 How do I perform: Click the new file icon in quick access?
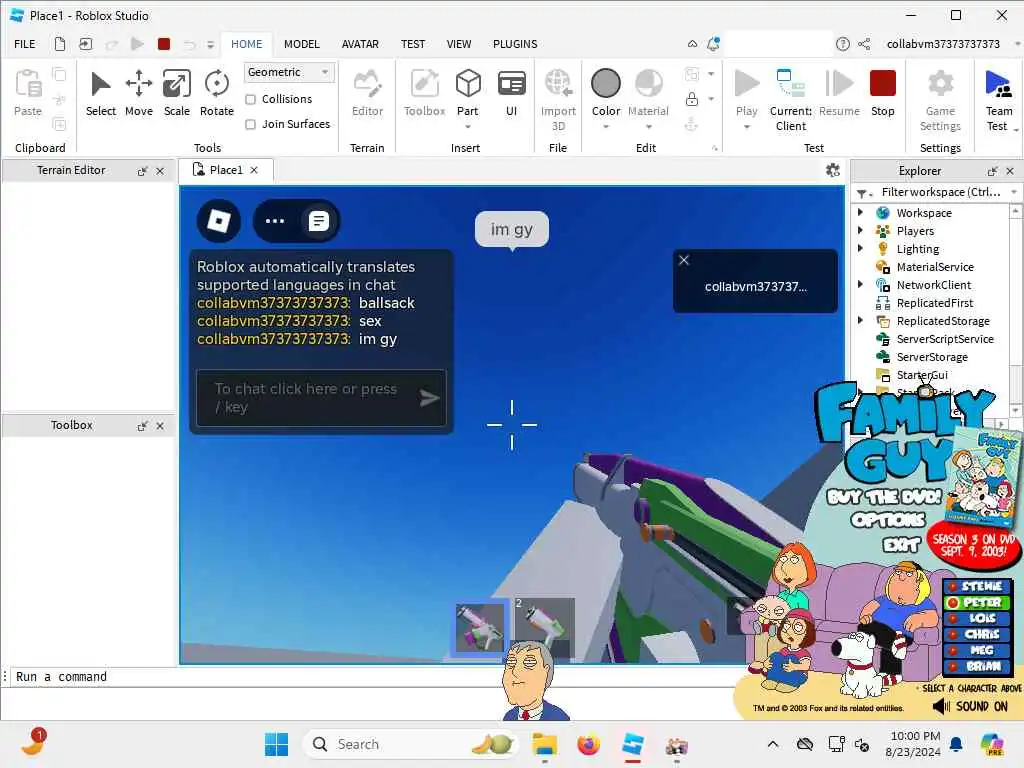(x=59, y=44)
